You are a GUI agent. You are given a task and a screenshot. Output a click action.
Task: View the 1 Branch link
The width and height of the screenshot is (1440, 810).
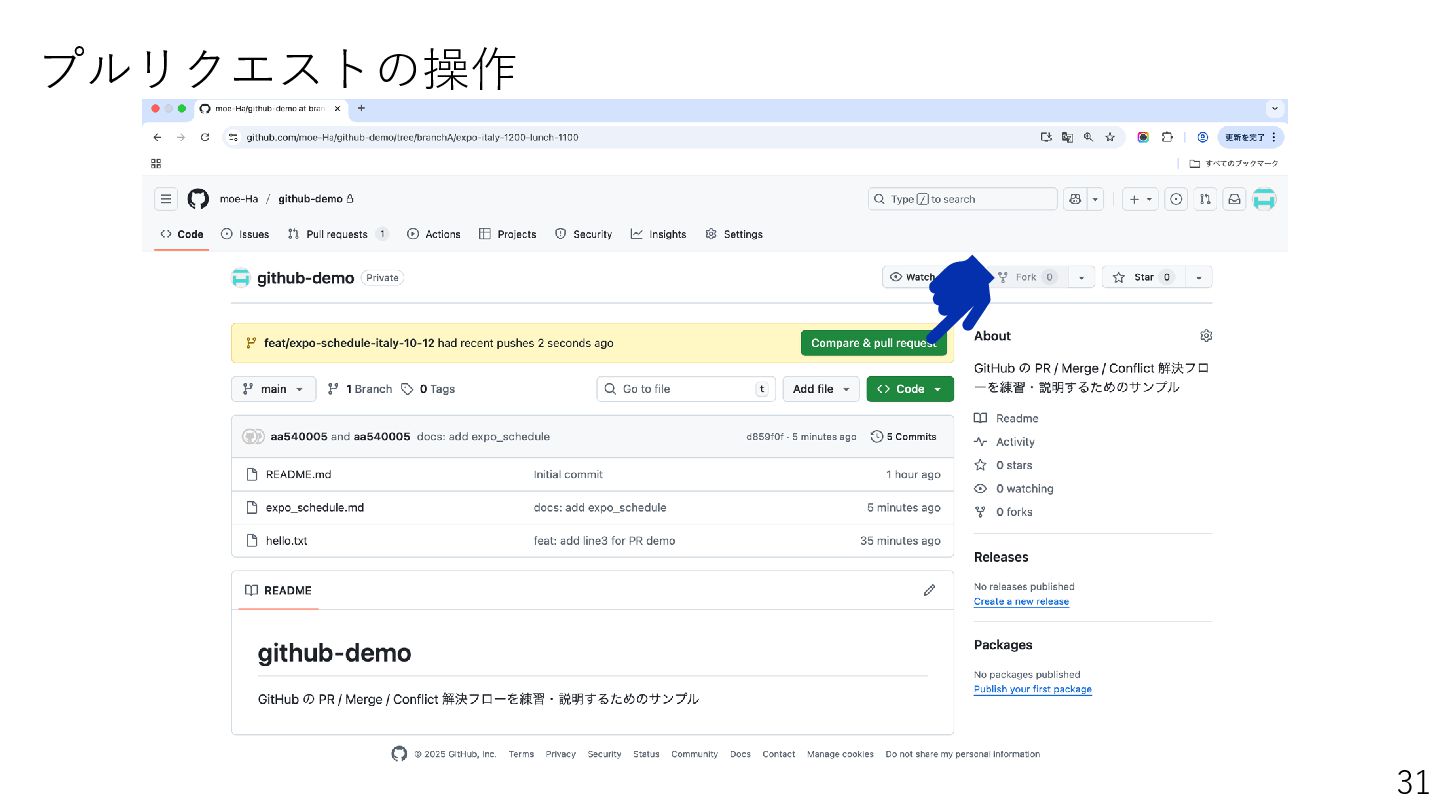click(x=360, y=389)
